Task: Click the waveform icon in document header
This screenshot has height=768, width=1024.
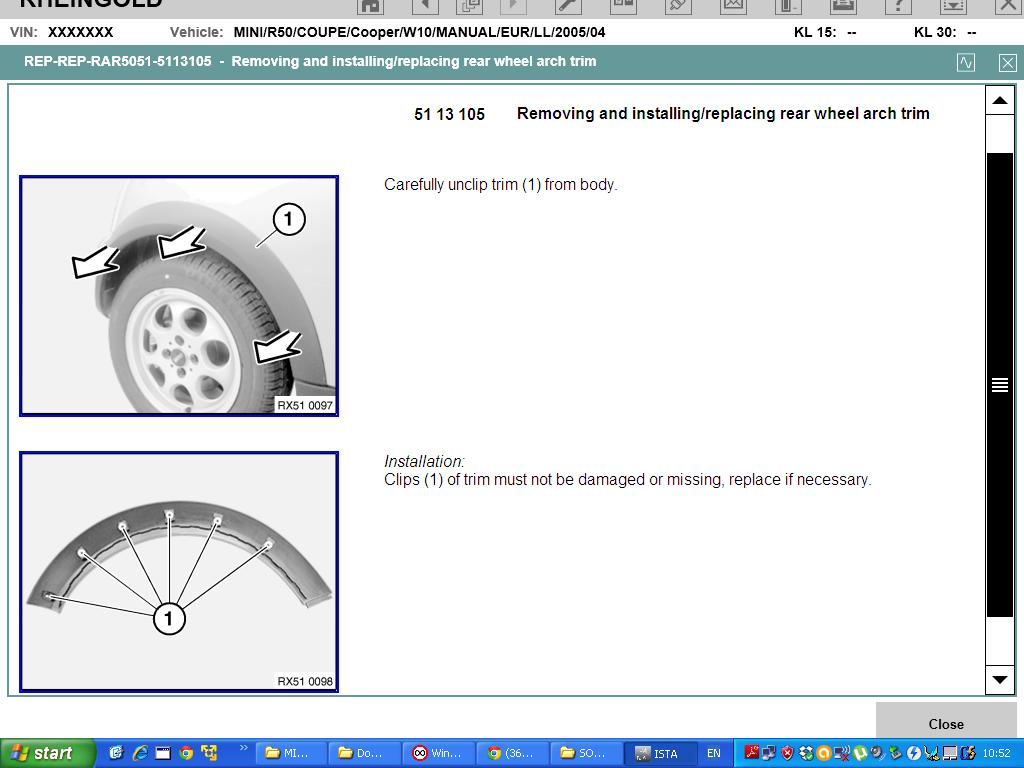Action: point(965,62)
